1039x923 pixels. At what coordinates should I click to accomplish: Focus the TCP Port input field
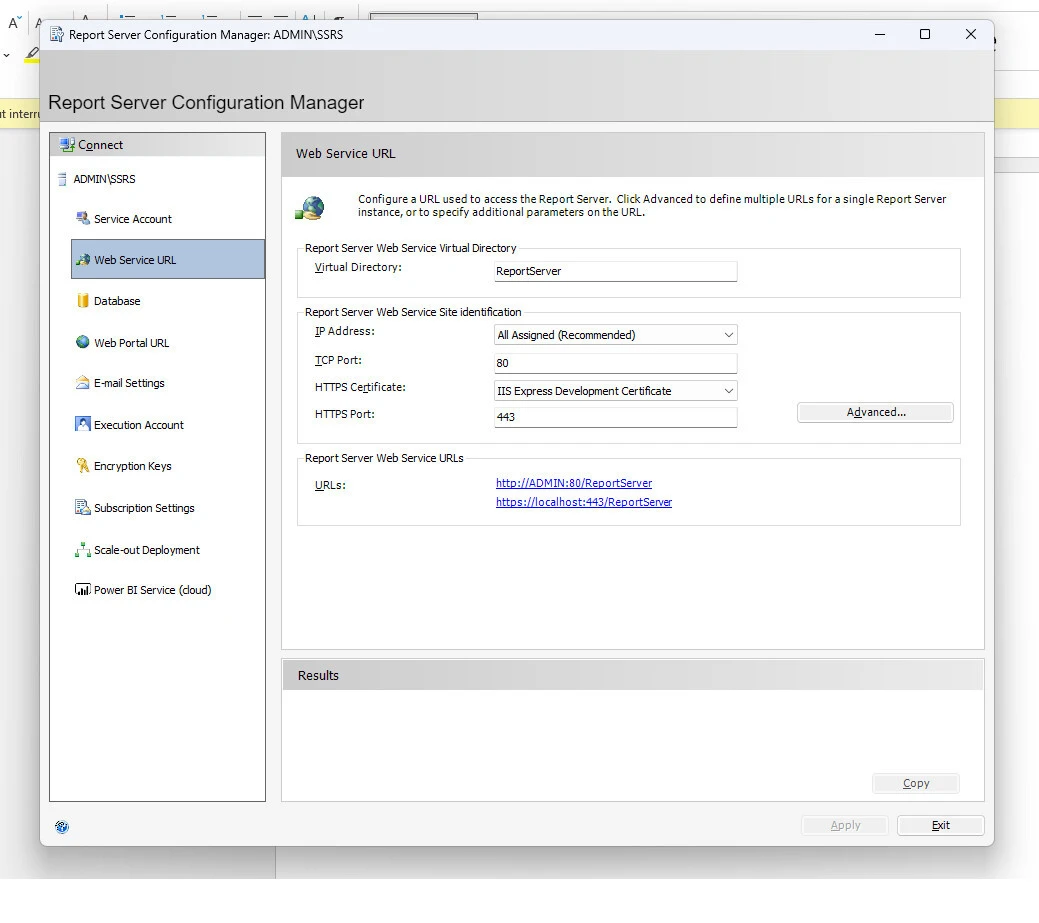click(616, 363)
